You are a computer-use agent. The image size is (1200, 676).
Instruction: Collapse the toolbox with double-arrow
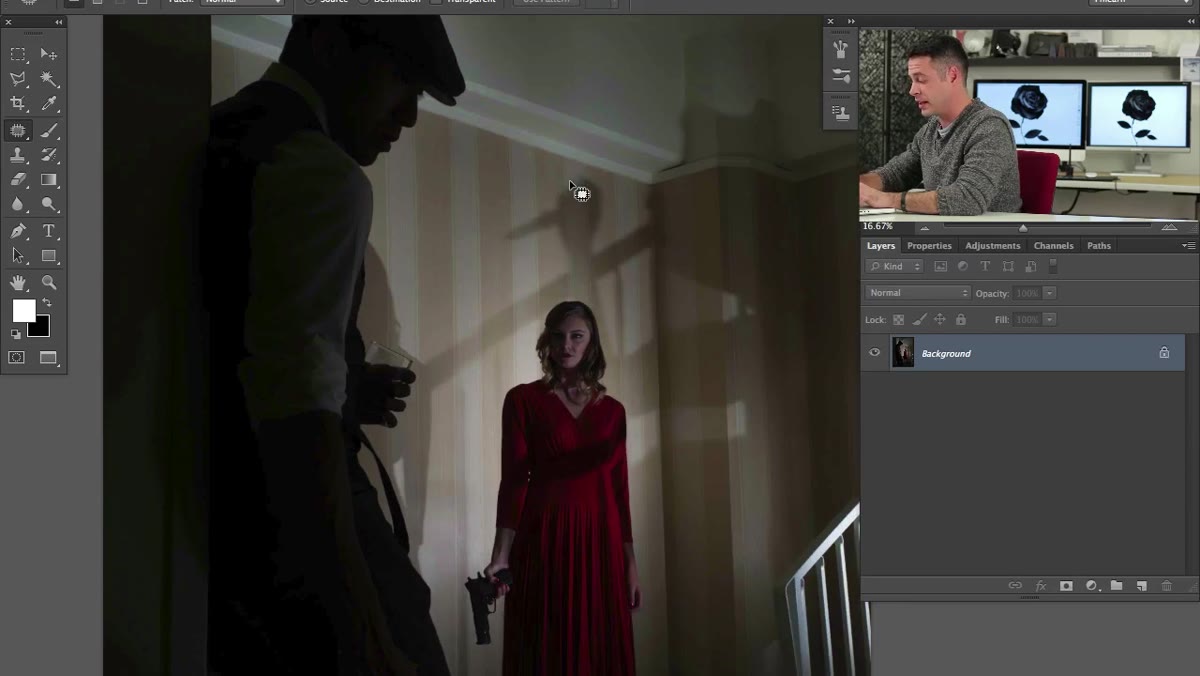tap(58, 22)
